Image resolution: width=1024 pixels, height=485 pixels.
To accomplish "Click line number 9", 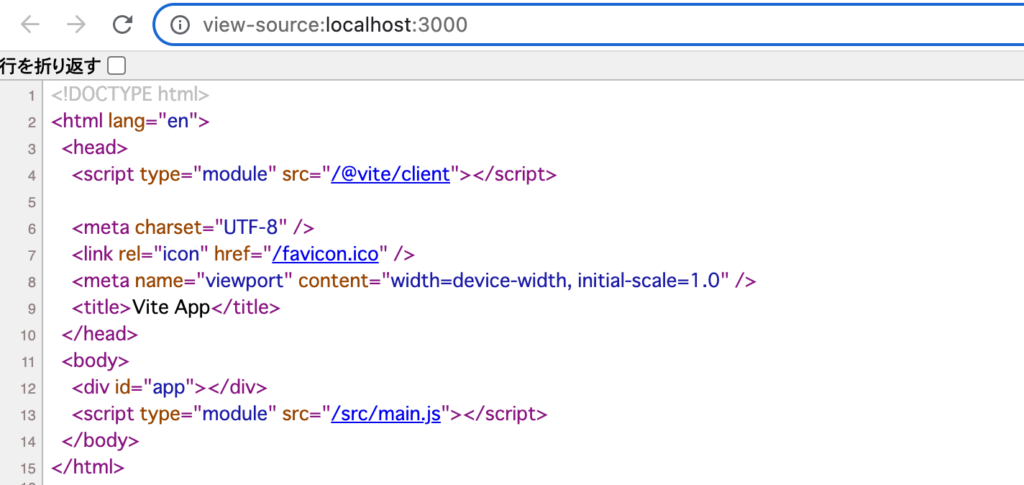I will (x=31, y=308).
